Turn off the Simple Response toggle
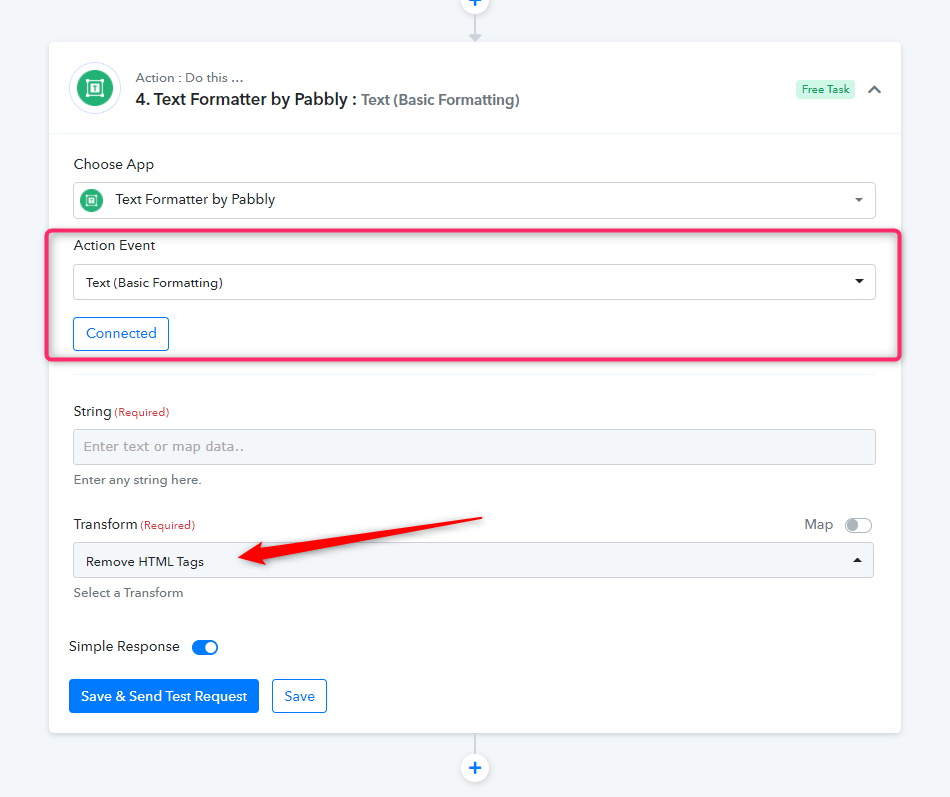This screenshot has width=950, height=797. point(205,647)
